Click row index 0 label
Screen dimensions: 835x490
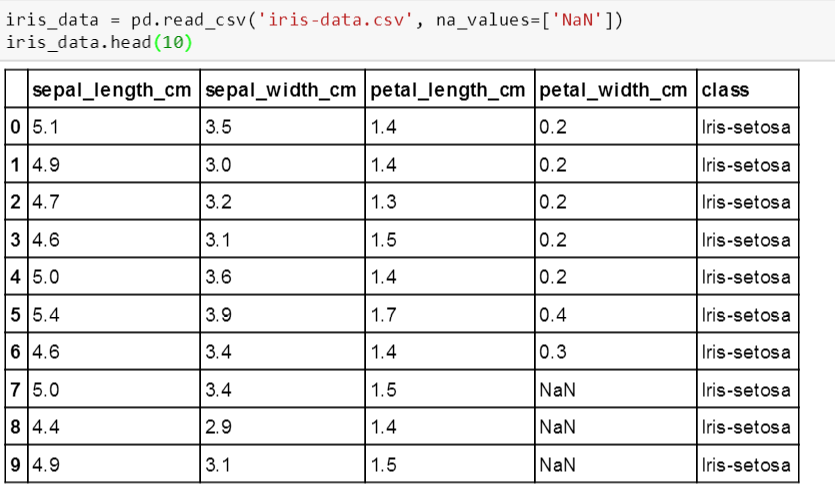15,127
